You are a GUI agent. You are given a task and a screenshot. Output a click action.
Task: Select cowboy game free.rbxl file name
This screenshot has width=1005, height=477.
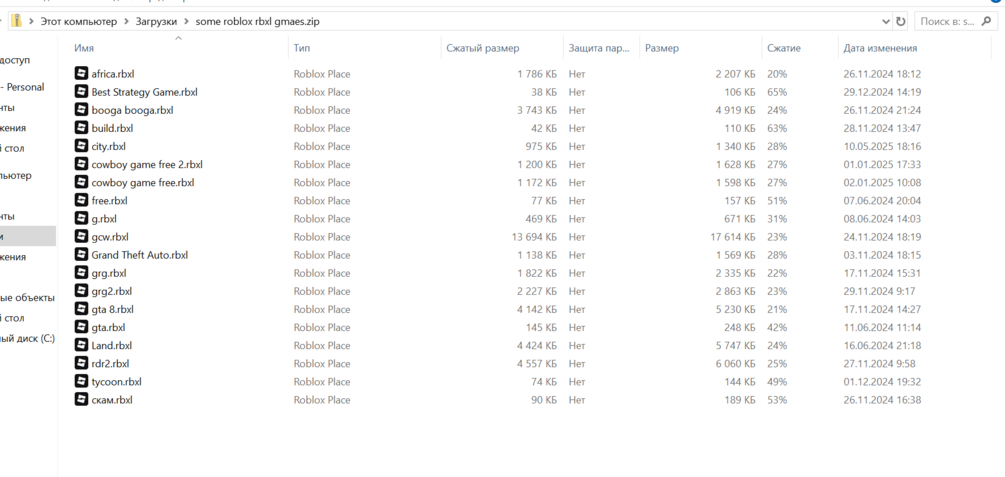143,182
